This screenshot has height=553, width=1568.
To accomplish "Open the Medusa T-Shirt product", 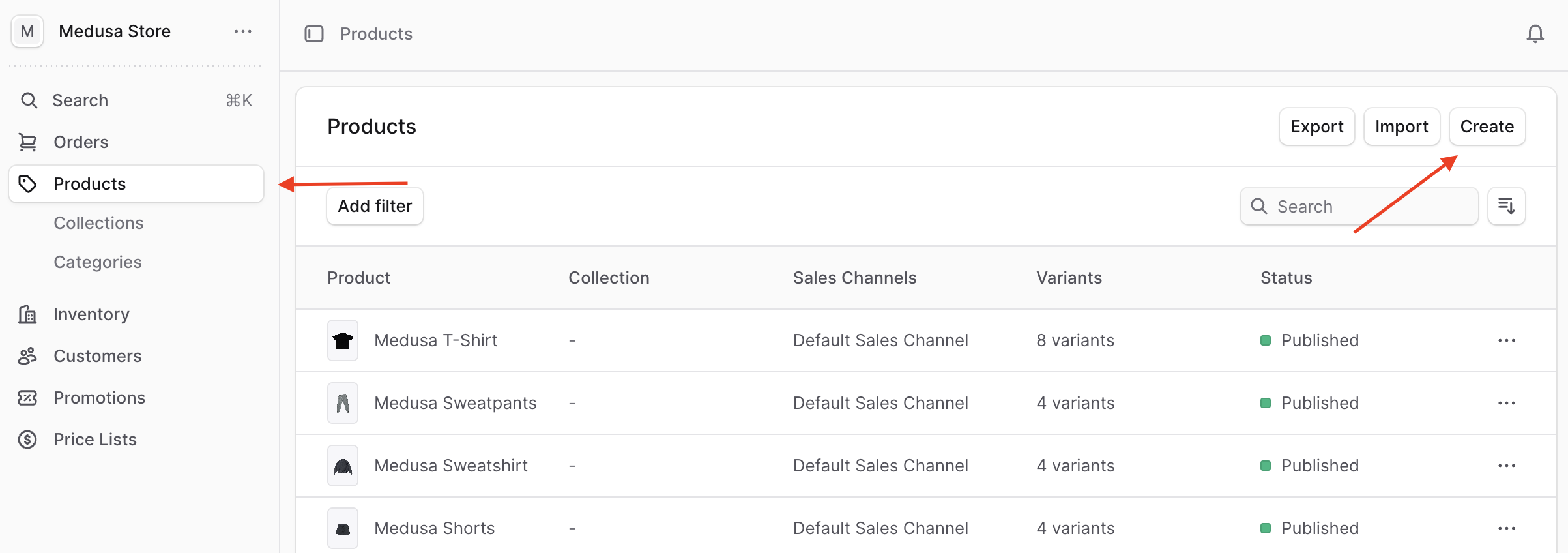I will tap(435, 340).
